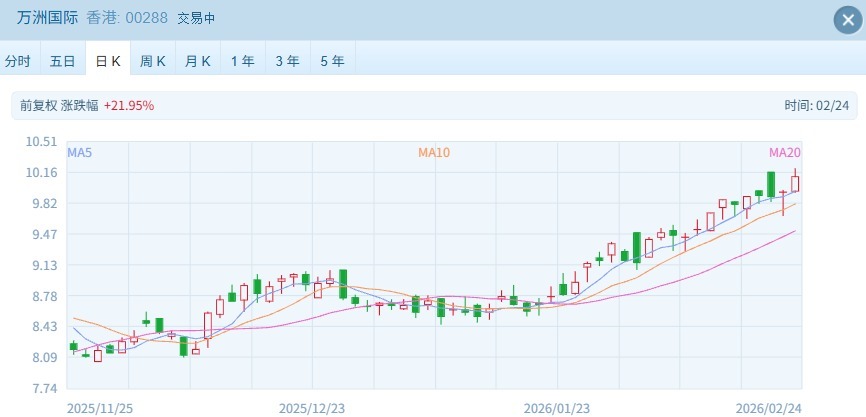Image resolution: width=866 pixels, height=417 pixels.
Task: Click the 时间: 02/24 time display
Action: tap(815, 105)
